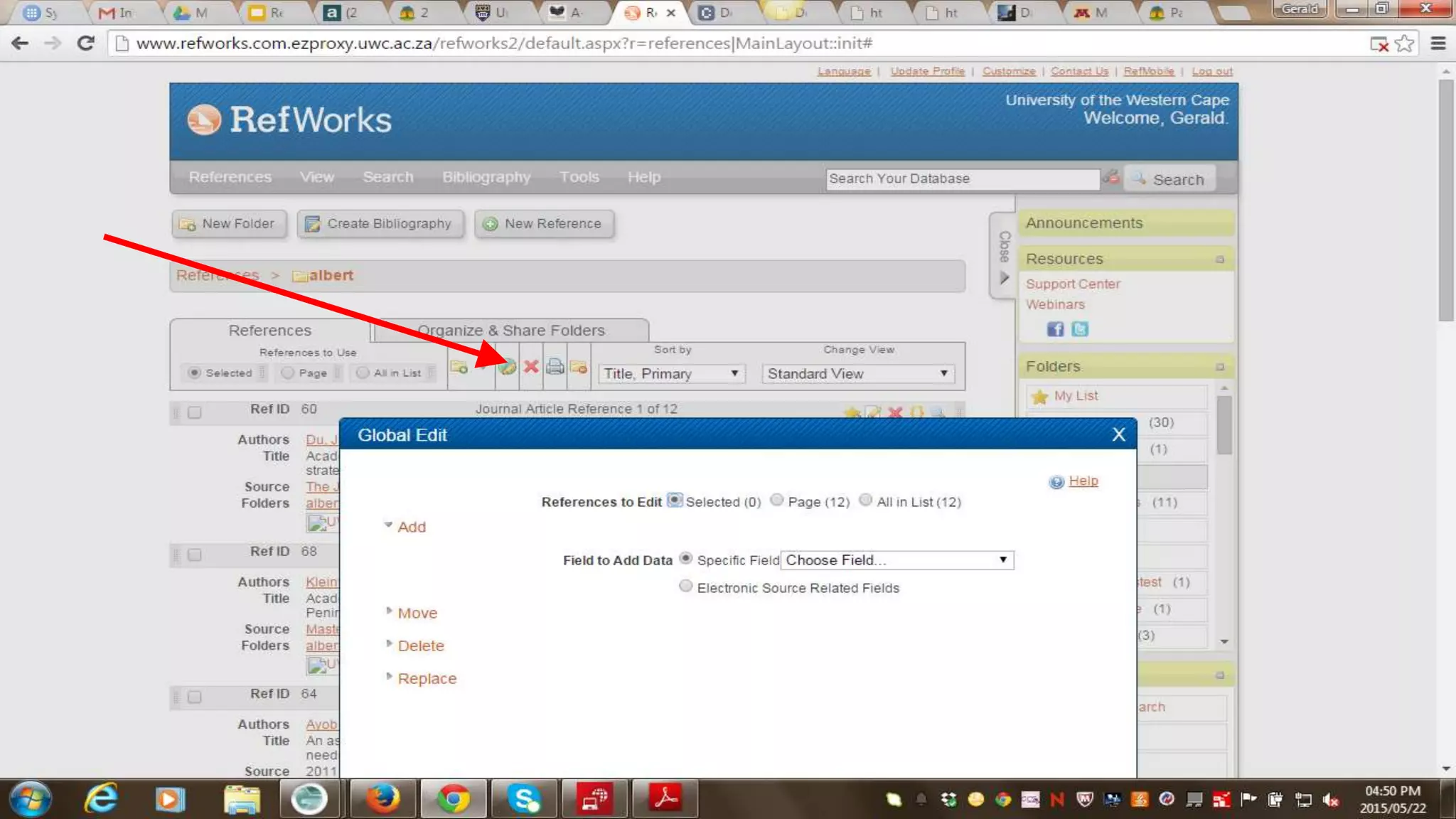
Task: Open Skype from the taskbar
Action: point(523,799)
